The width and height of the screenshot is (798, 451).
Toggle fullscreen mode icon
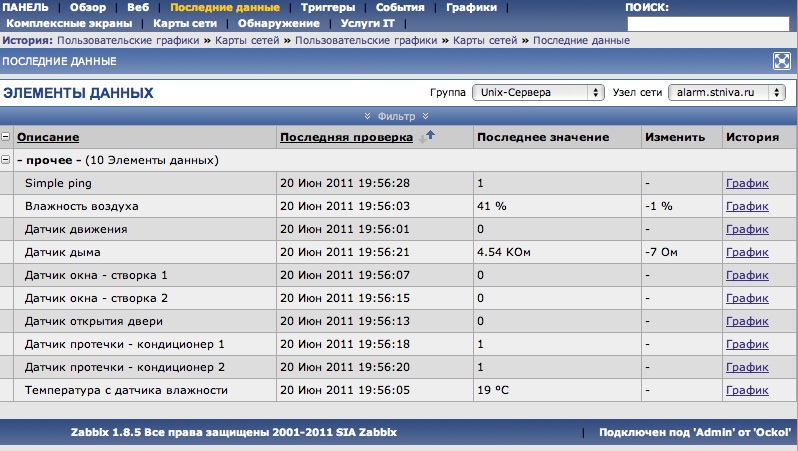(782, 61)
